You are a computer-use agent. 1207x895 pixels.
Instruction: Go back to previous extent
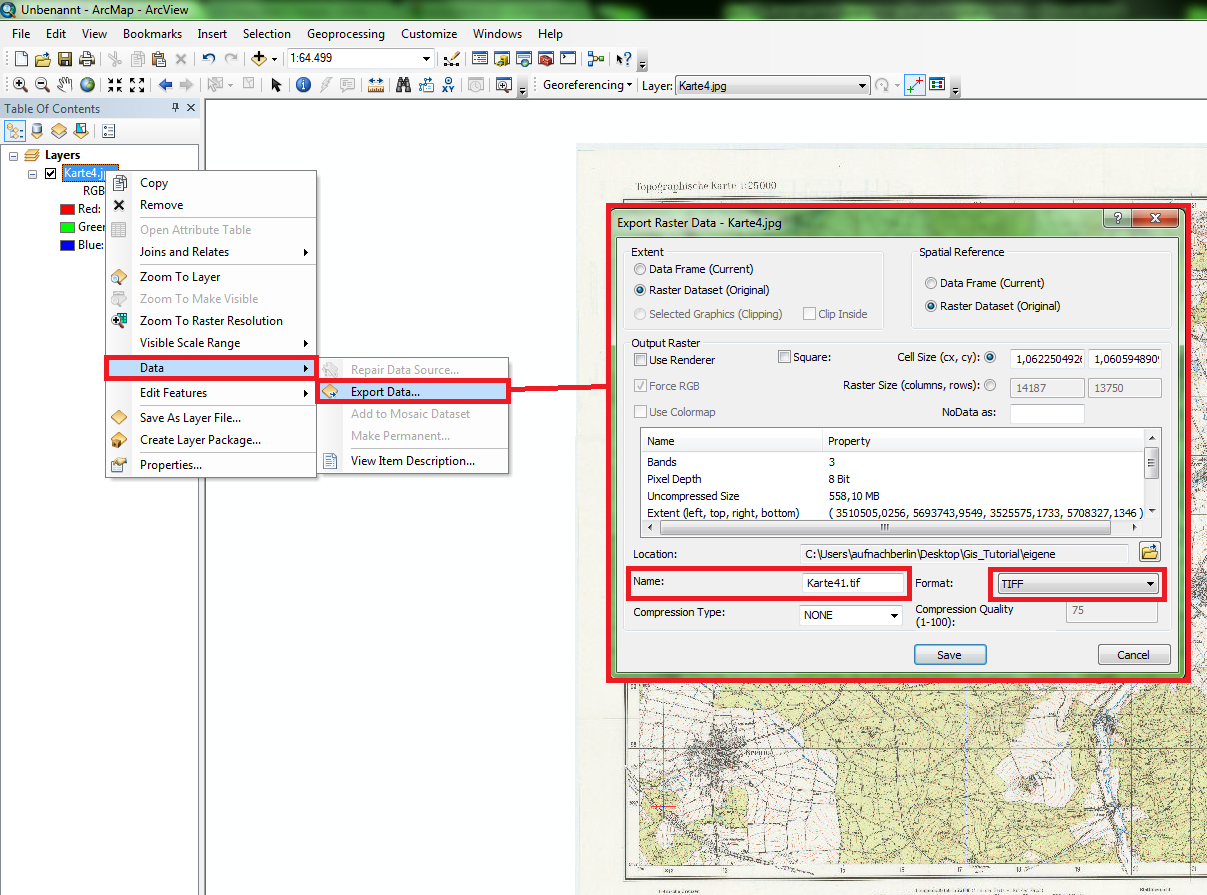click(165, 85)
